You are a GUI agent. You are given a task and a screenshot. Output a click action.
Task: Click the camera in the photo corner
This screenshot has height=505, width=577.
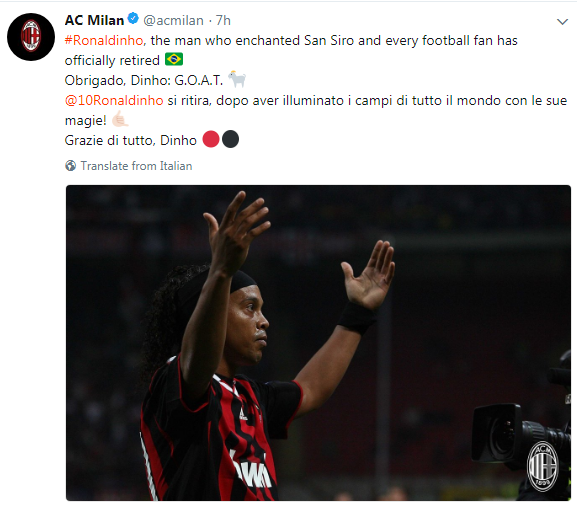[521, 431]
